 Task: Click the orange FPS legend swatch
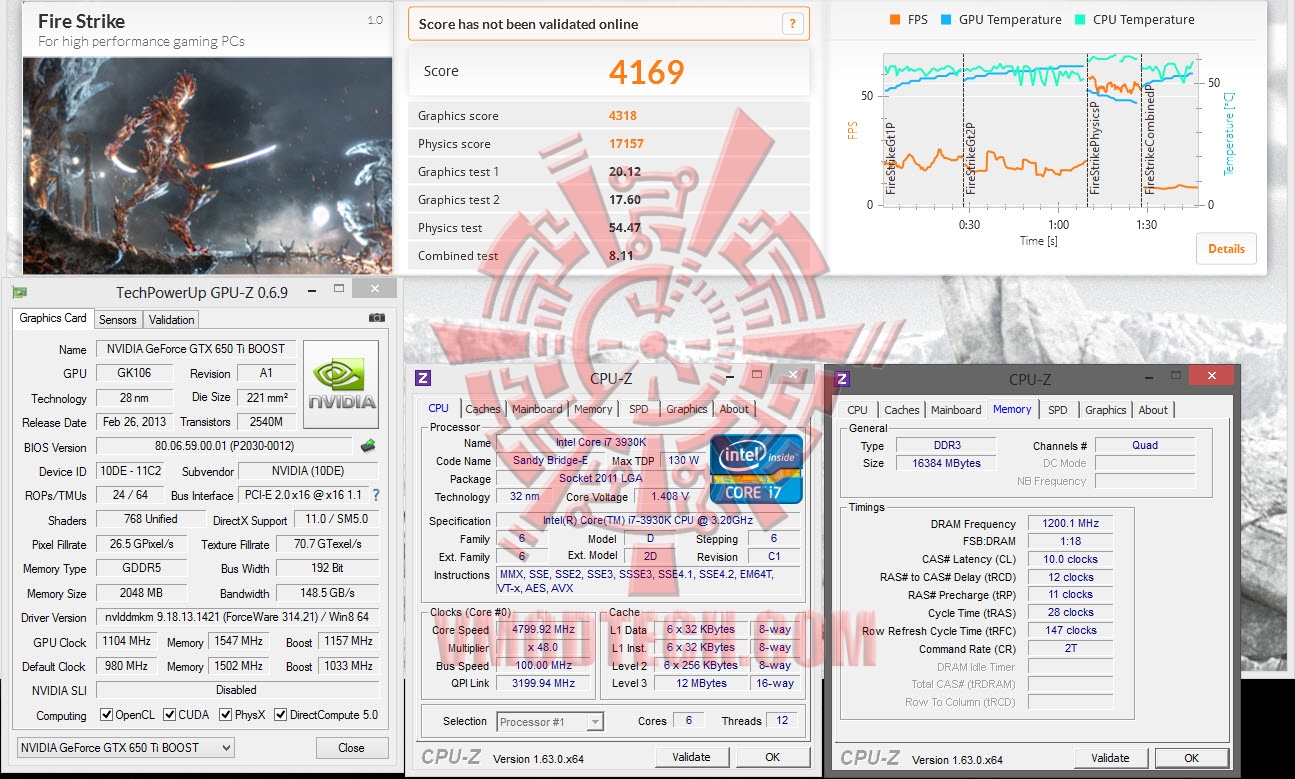point(894,19)
